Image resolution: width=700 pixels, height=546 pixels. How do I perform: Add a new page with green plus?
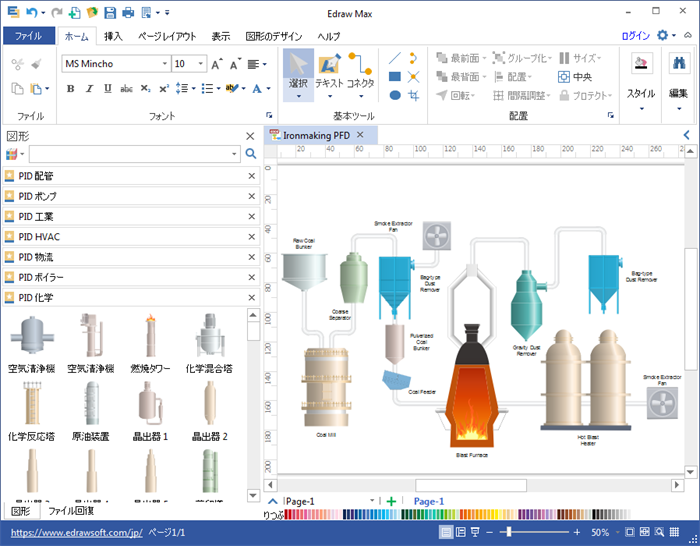pyautogui.click(x=391, y=501)
